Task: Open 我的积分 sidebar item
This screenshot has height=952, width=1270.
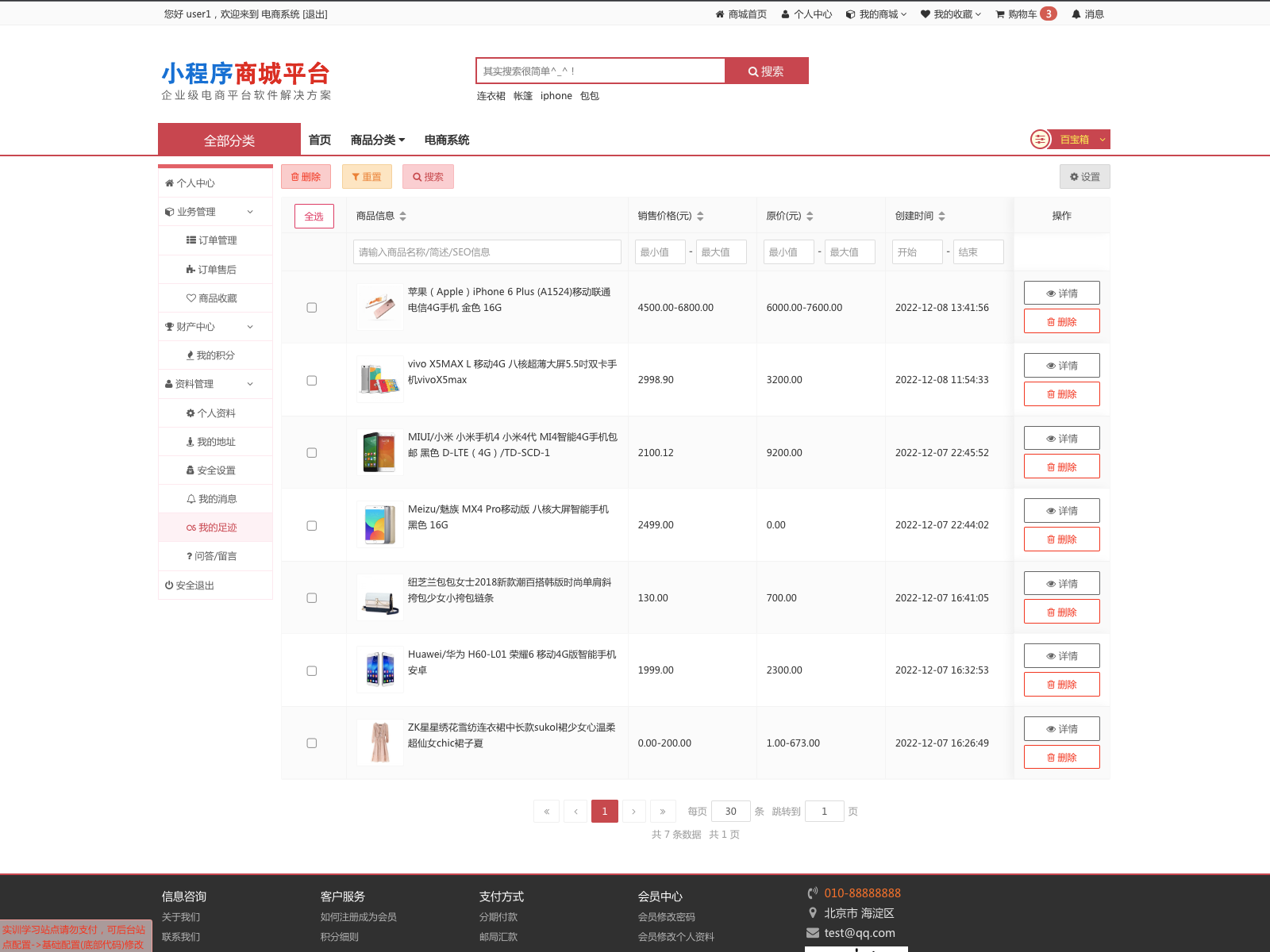Action: 216,355
